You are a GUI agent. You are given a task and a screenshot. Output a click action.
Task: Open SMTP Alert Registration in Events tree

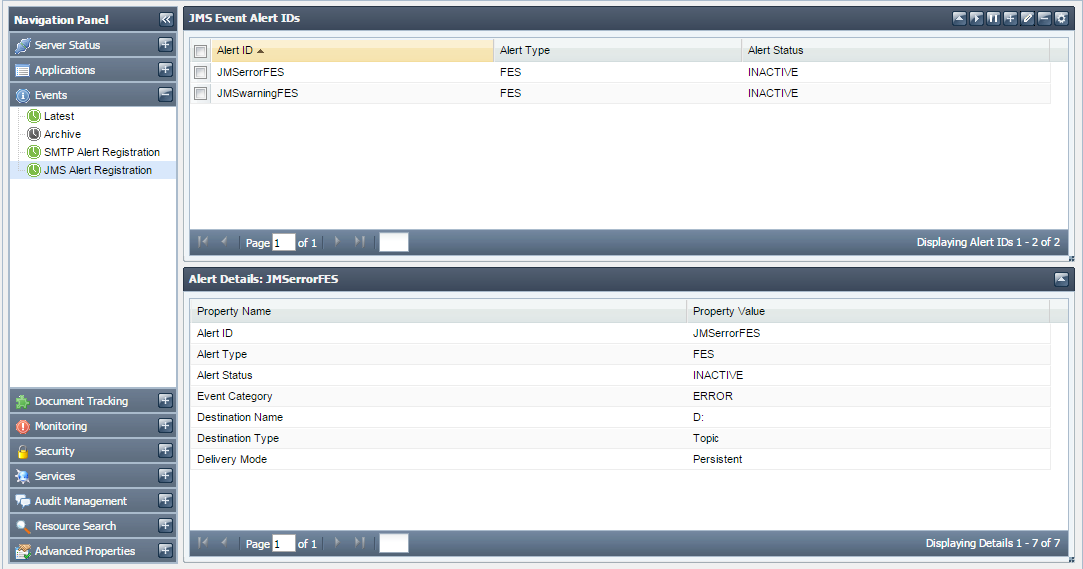[x=101, y=152]
